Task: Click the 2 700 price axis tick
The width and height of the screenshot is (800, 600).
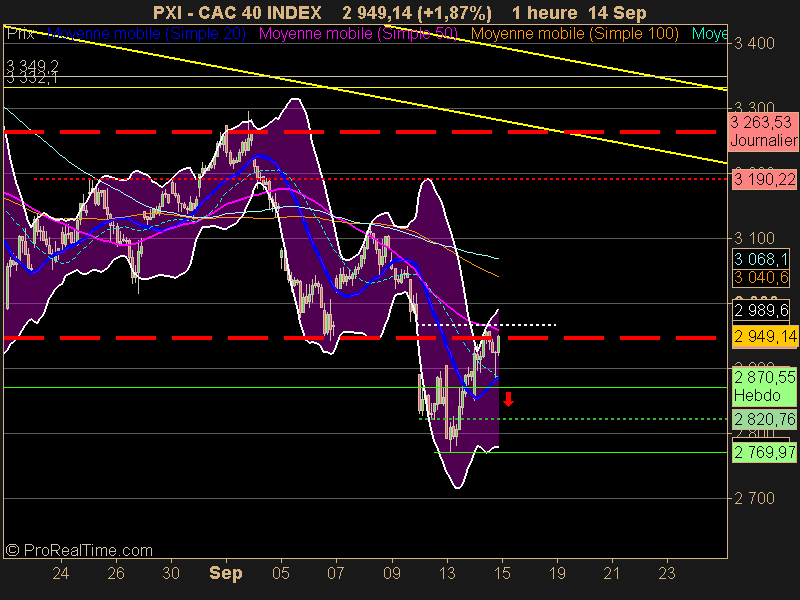Action: coord(754,498)
